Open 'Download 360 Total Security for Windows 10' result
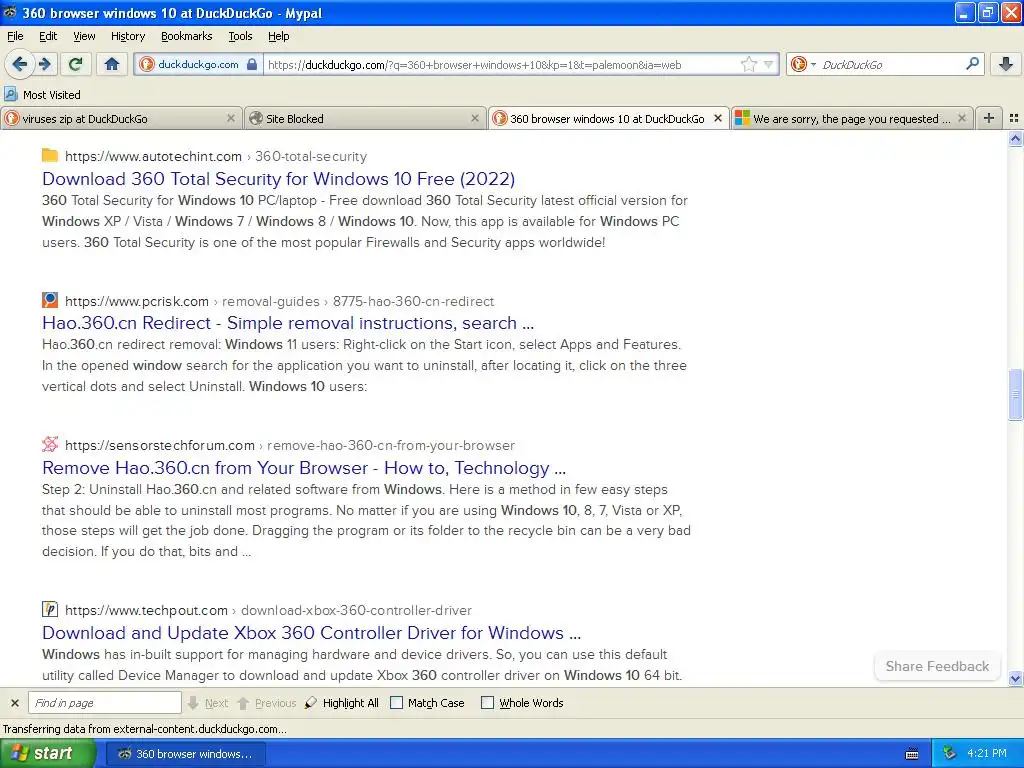Screen dimensions: 1024x768 point(278,178)
